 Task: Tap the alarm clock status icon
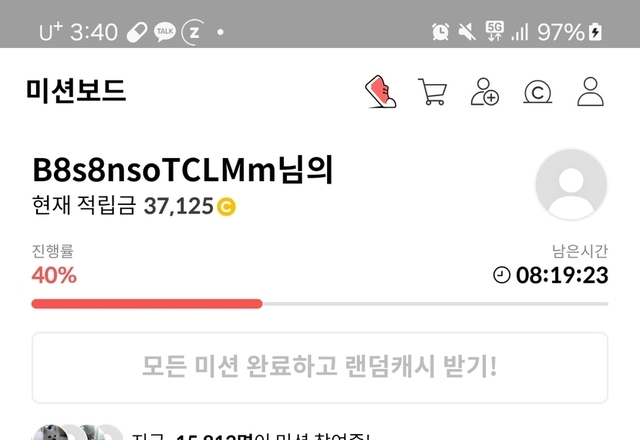click(440, 31)
